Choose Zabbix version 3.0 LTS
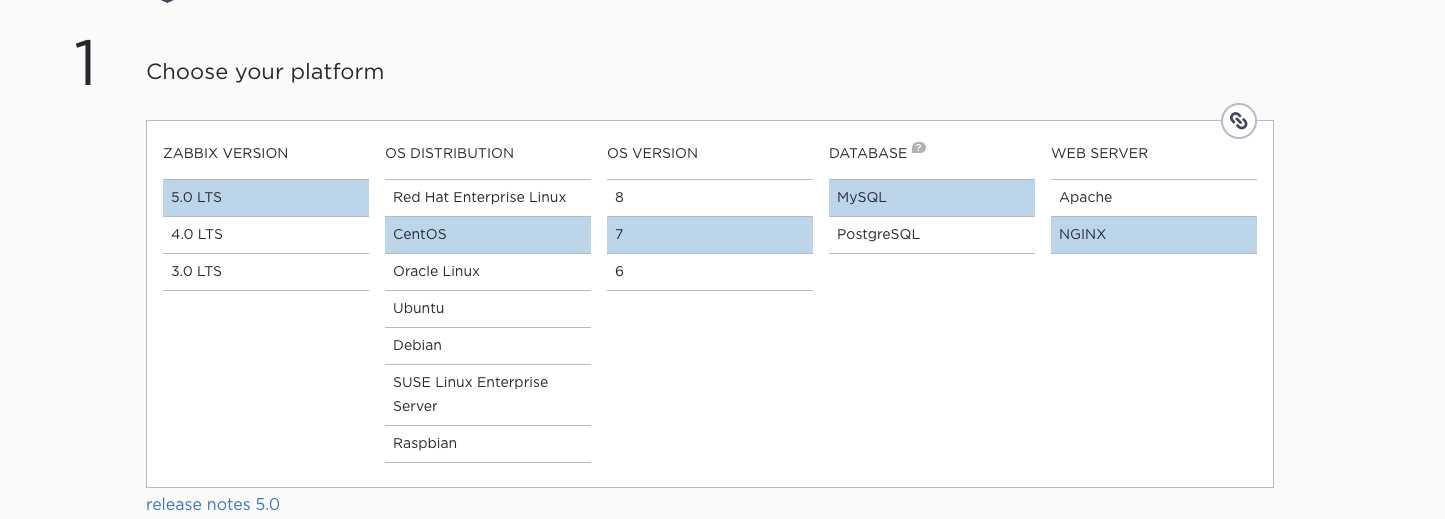Screen dimensions: 1445x519 266,272
